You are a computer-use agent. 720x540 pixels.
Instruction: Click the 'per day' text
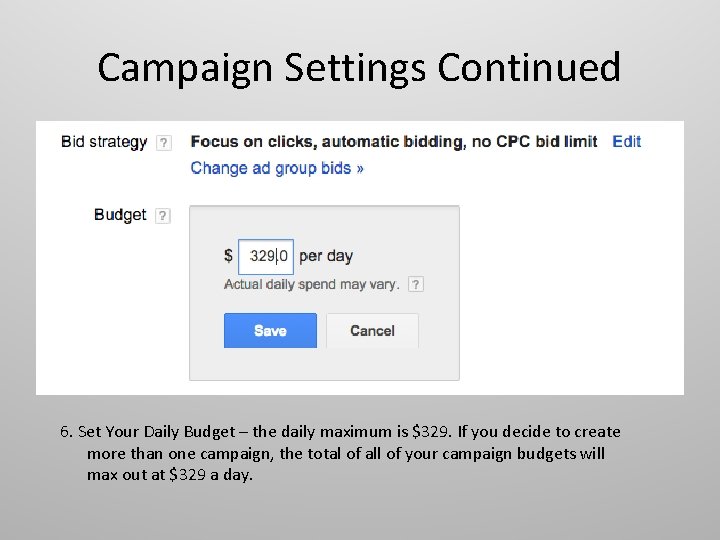click(x=326, y=256)
